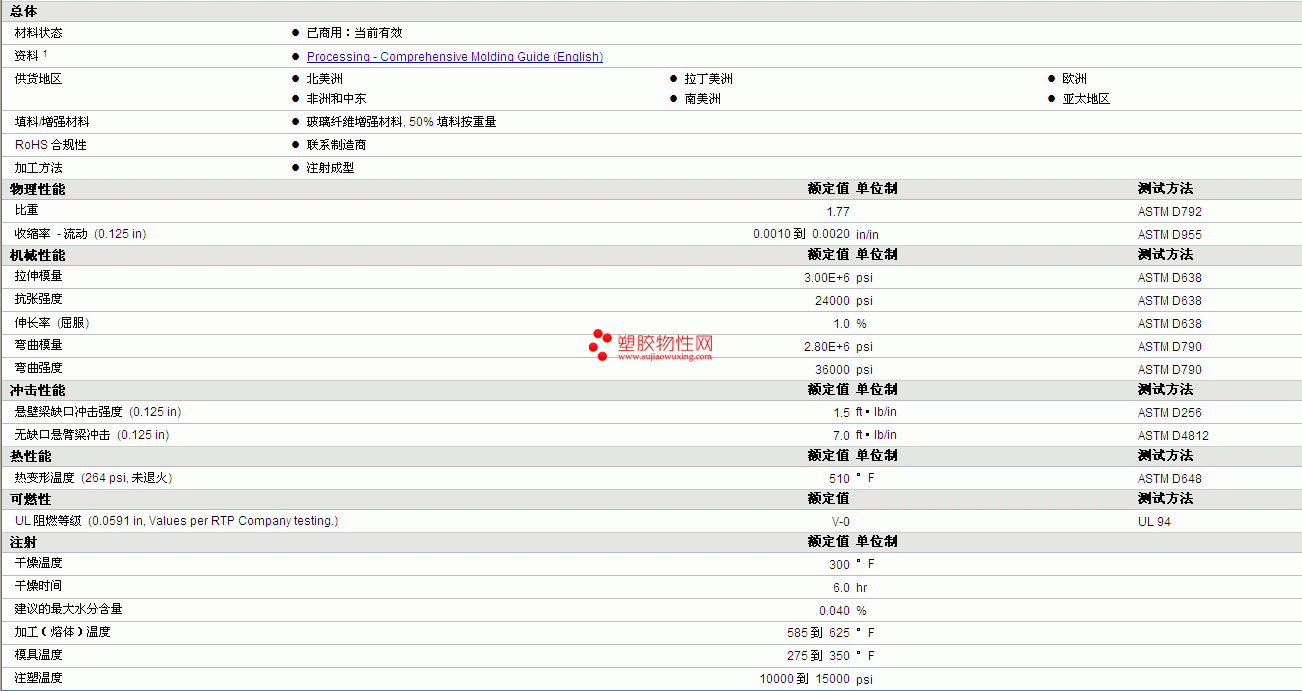Click the 物理性能 section header
Viewport: 1302px width, 691px height.
[x=38, y=189]
